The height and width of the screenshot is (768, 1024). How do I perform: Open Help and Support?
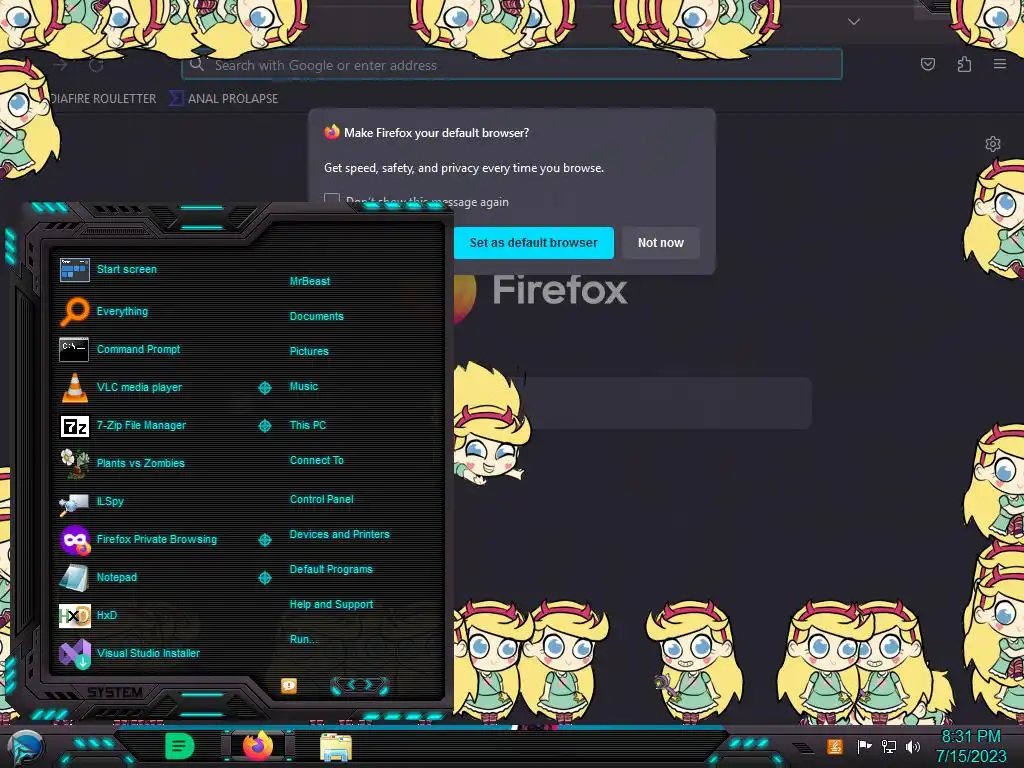point(331,605)
